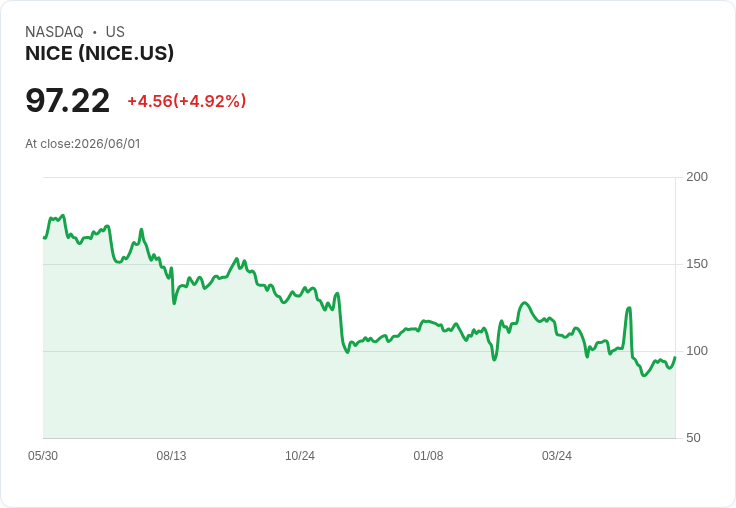The image size is (736, 508).
Task: Click the 200 y-axis value label
Action: 697,177
